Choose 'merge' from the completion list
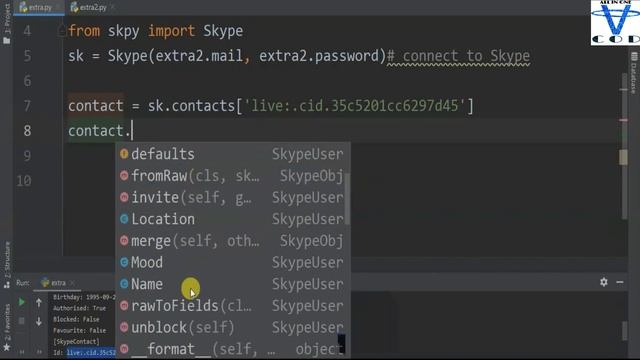 232,241
